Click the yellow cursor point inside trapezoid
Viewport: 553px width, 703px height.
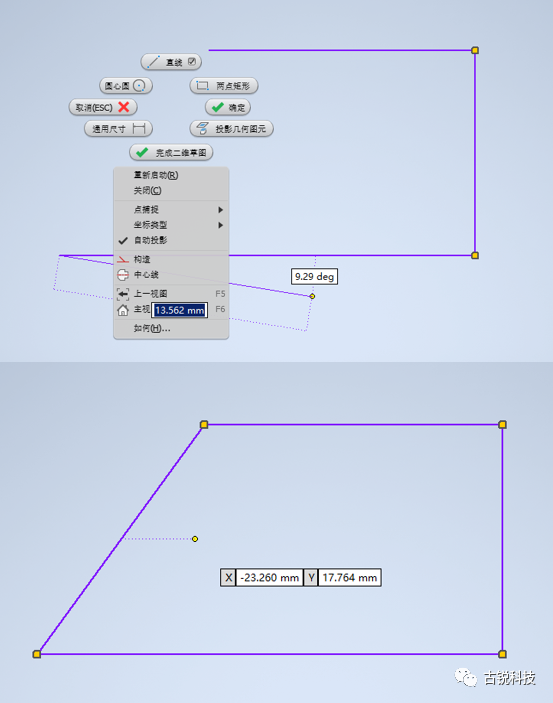point(195,539)
